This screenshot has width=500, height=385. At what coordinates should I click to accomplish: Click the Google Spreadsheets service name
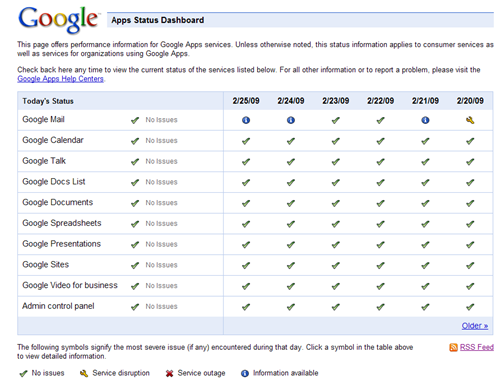pos(62,223)
